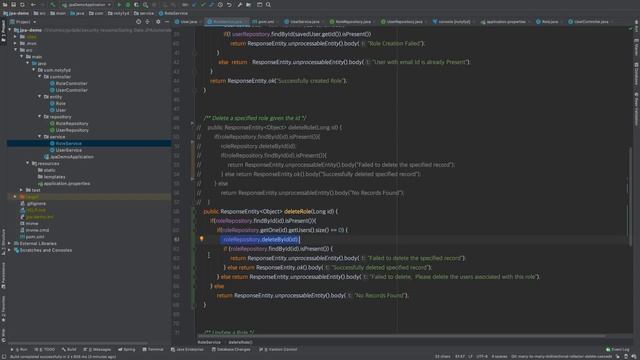Collapse the controller package node
This screenshot has width=640, height=360.
[40, 77]
